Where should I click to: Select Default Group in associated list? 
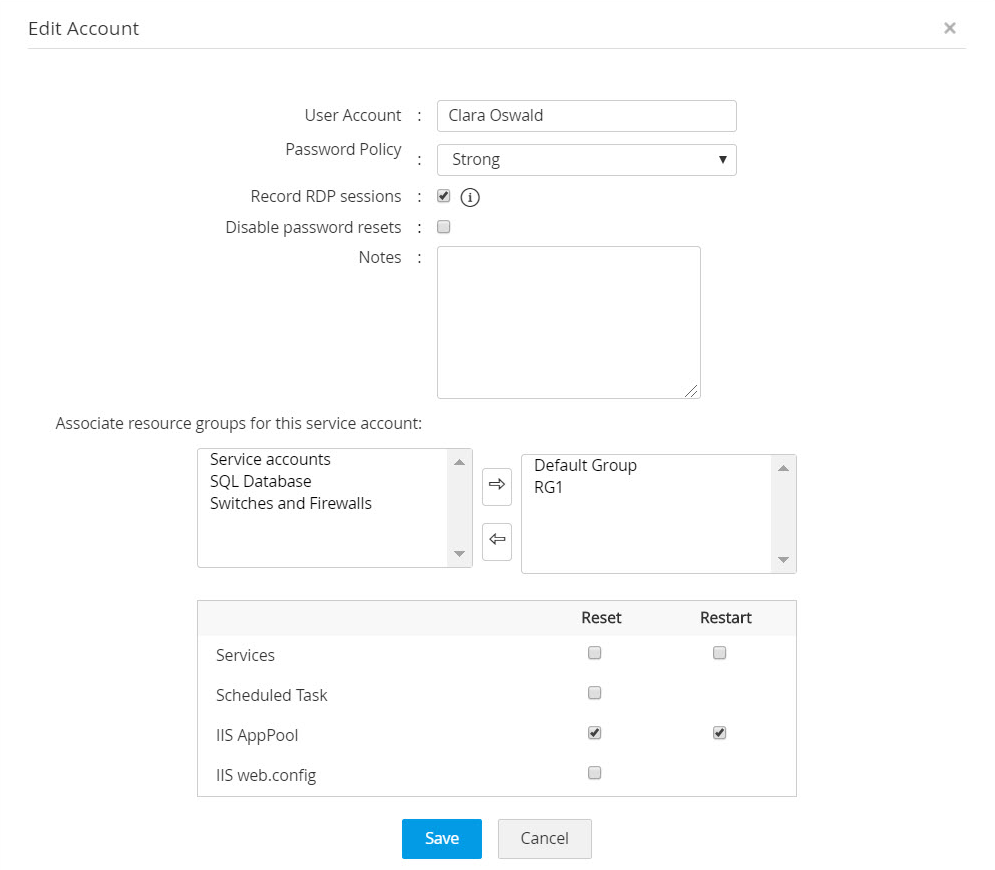tap(585, 466)
